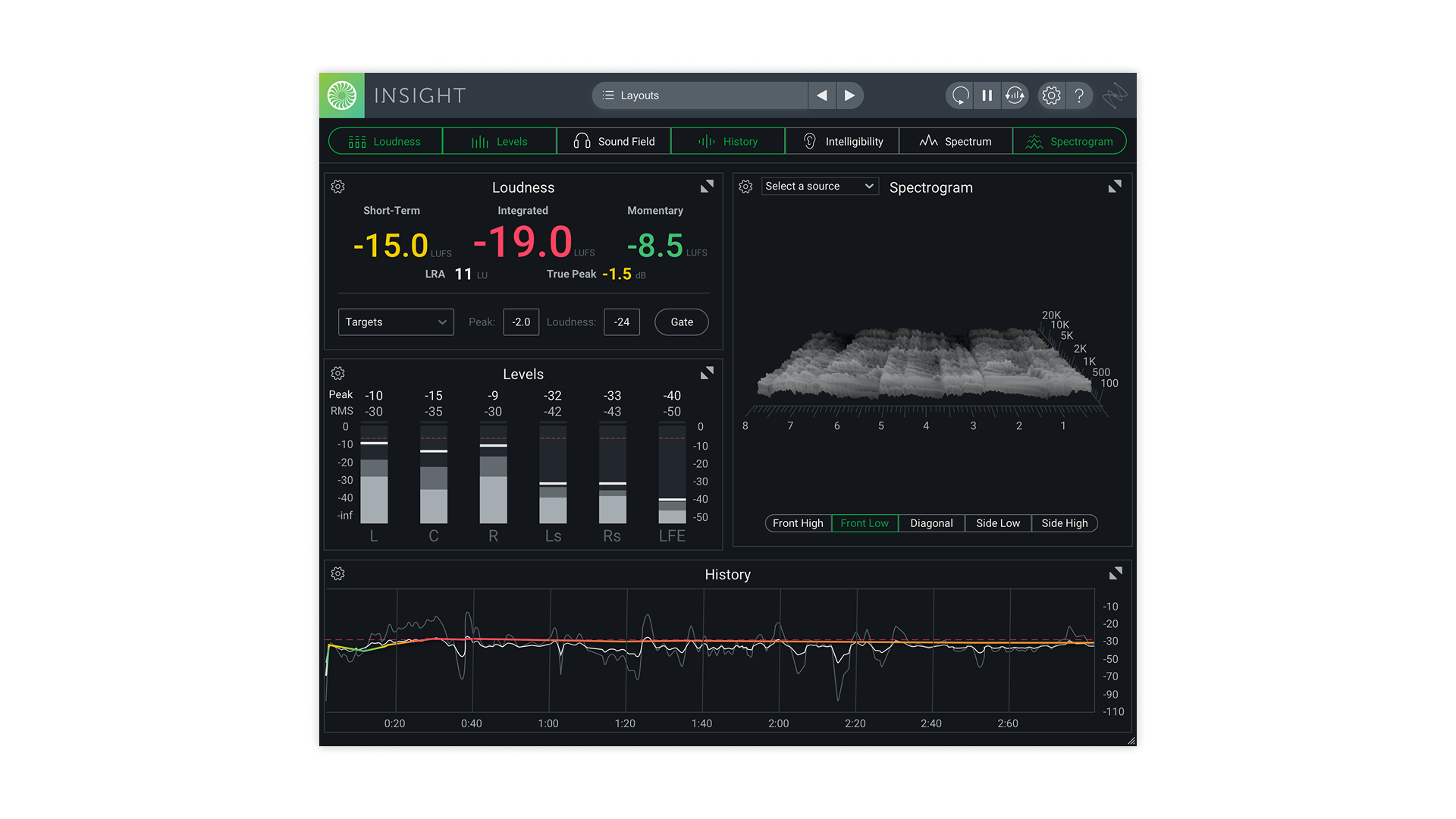This screenshot has height=819, width=1456.
Task: Go to next layout with right arrow
Action: [849, 96]
